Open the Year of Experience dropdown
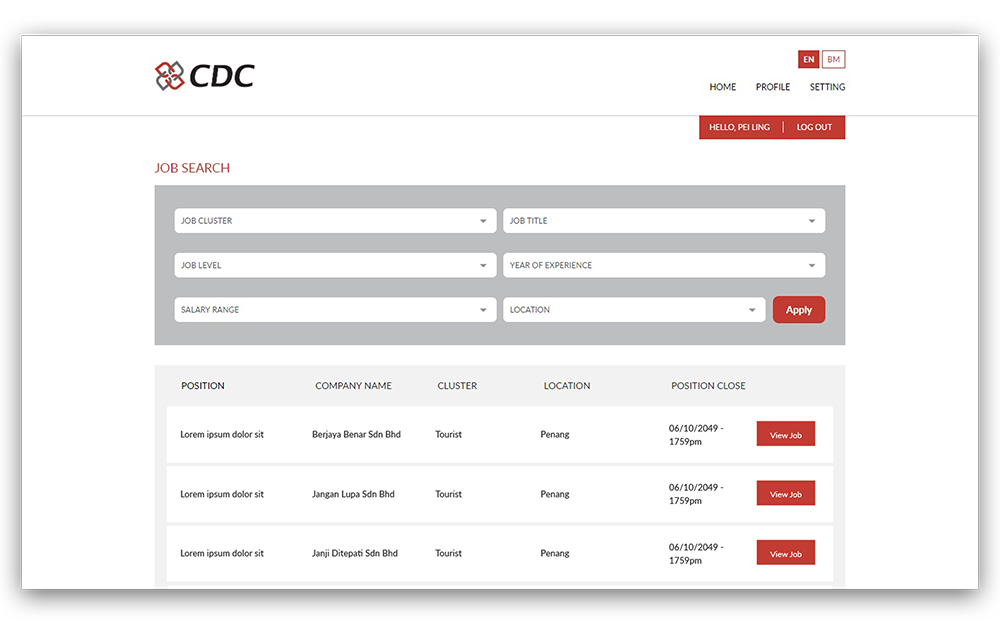The width and height of the screenshot is (1000, 625). click(x=663, y=266)
